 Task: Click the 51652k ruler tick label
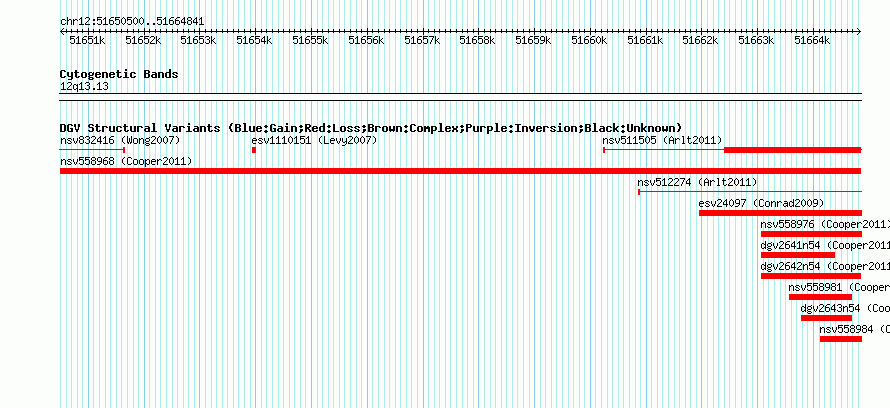click(x=143, y=40)
